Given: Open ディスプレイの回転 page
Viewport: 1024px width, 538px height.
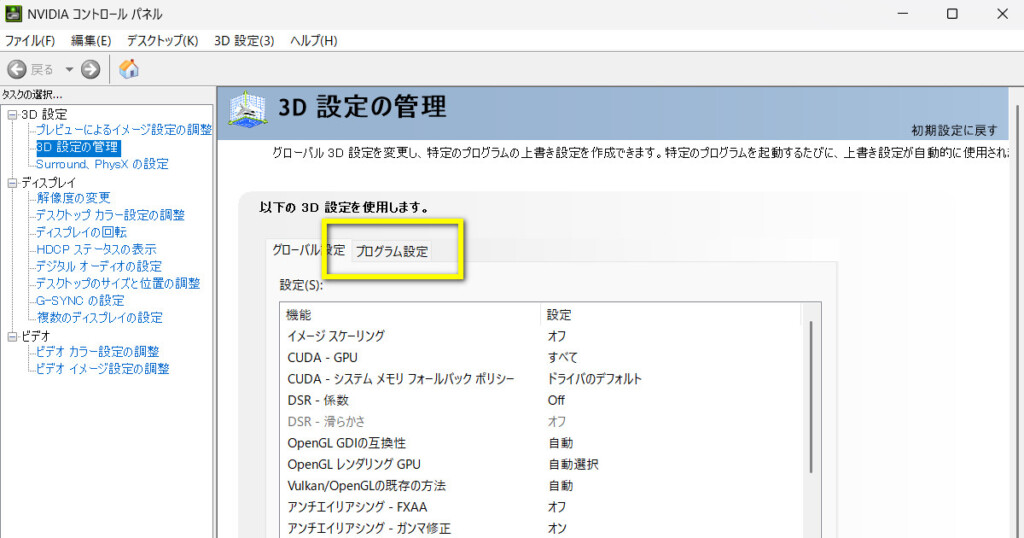Looking at the screenshot, I should [82, 232].
